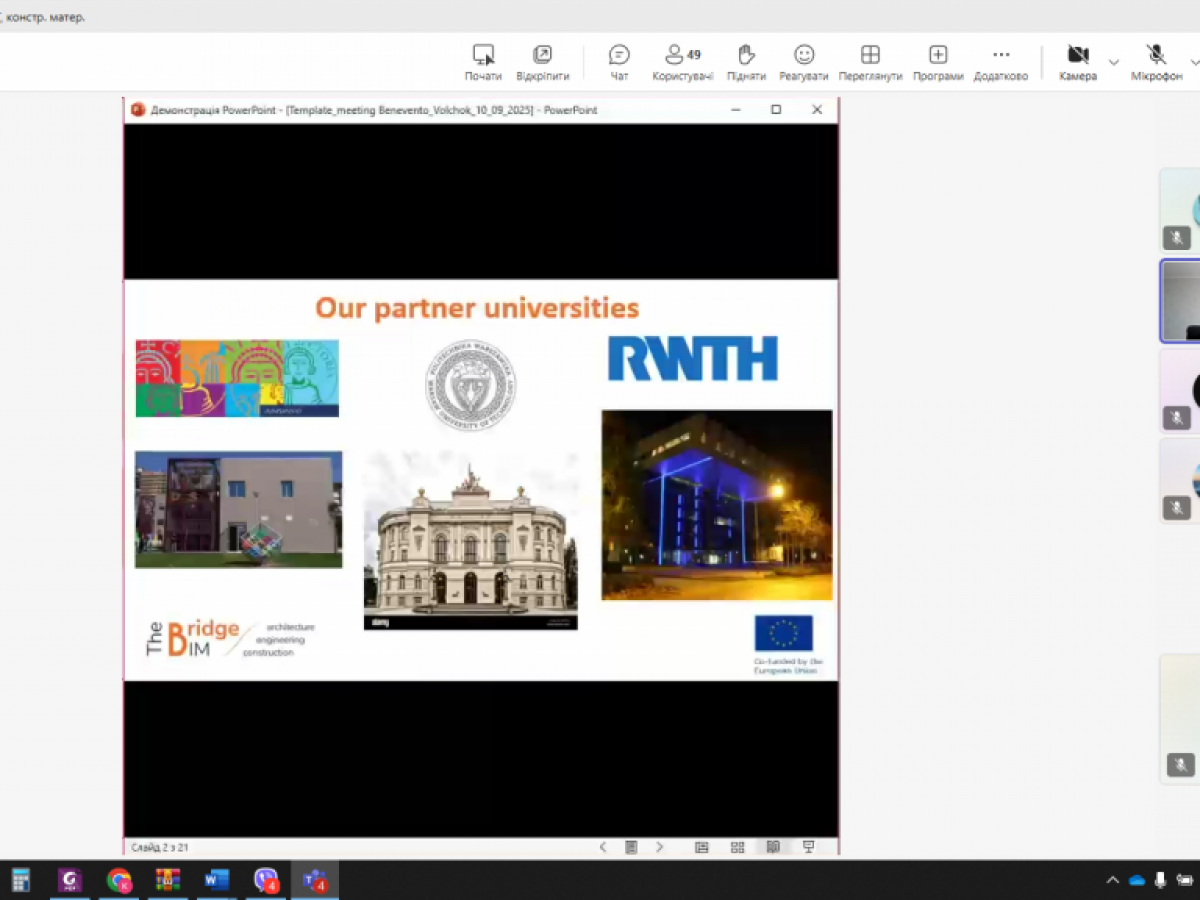Start the slide show from status bar
The width and height of the screenshot is (1200, 900).
(809, 847)
